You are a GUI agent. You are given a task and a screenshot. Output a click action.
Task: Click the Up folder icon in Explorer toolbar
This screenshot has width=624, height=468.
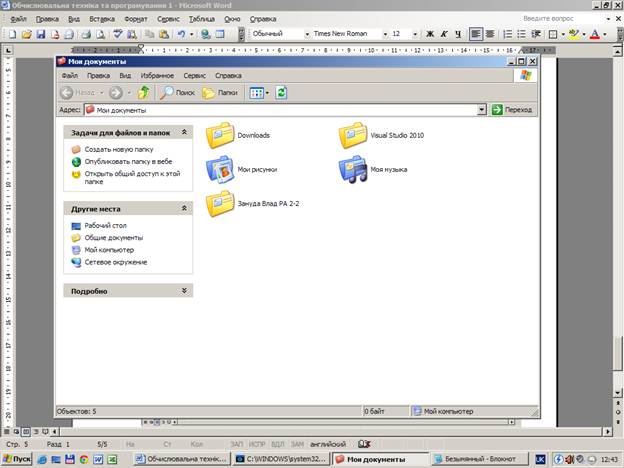144,92
